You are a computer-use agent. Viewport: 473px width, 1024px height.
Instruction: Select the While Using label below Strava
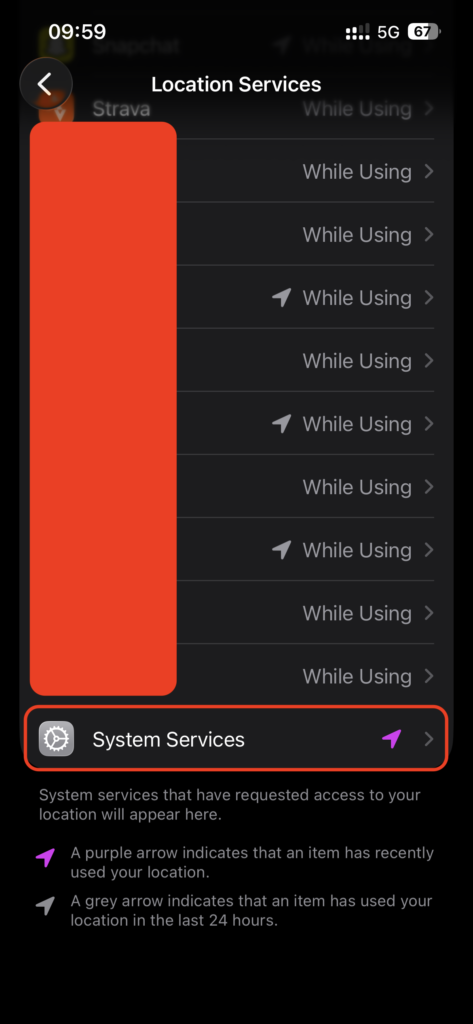[357, 172]
